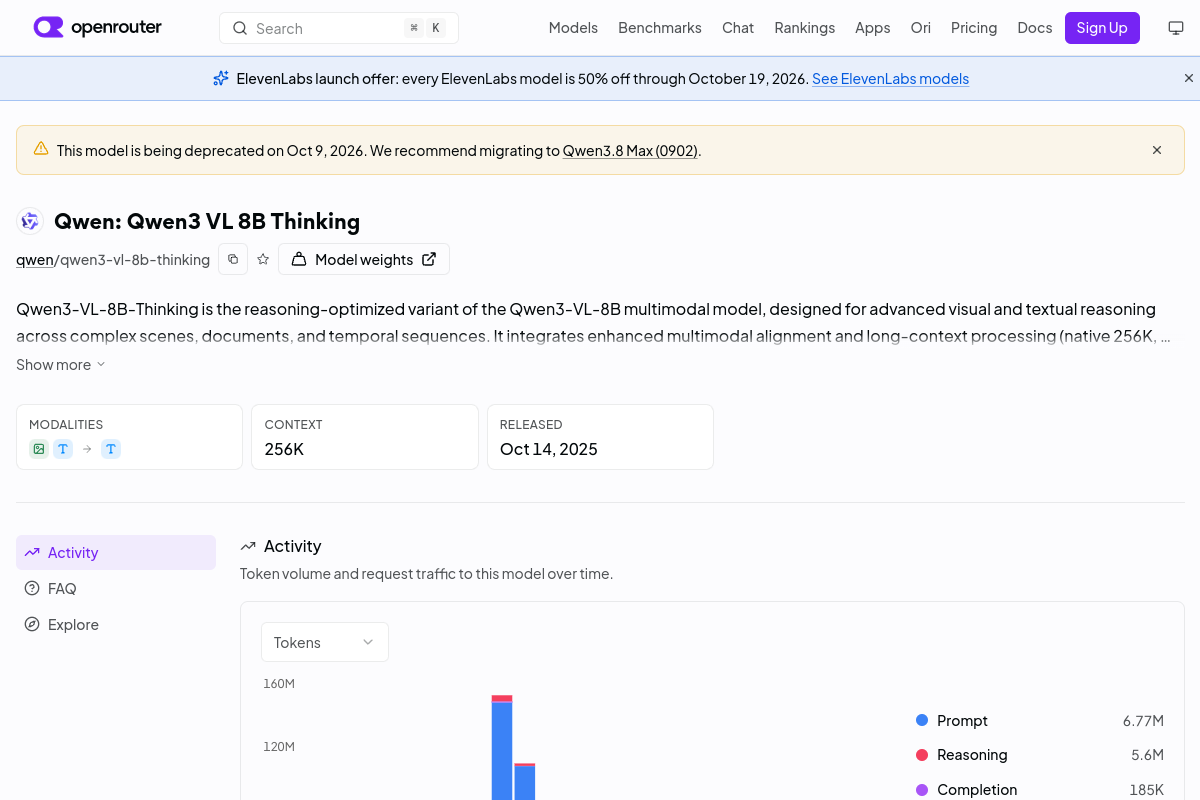Click the Reasoning total 5.6M value

(x=1147, y=754)
